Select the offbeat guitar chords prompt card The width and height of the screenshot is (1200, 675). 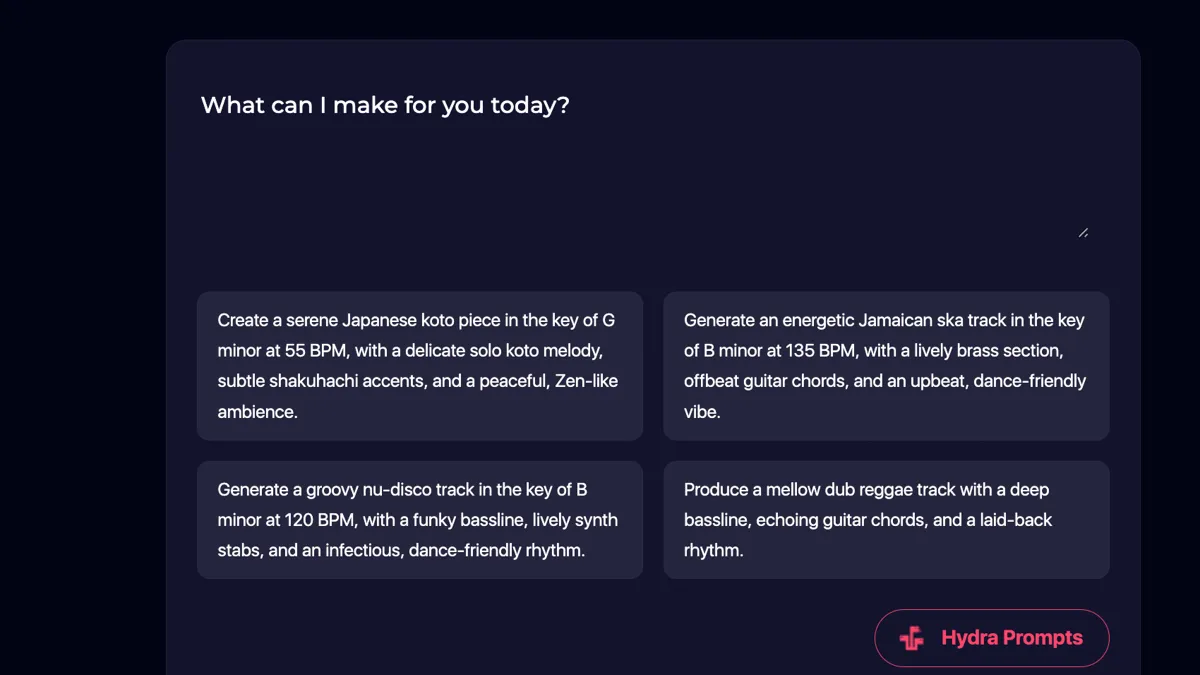[x=886, y=366]
